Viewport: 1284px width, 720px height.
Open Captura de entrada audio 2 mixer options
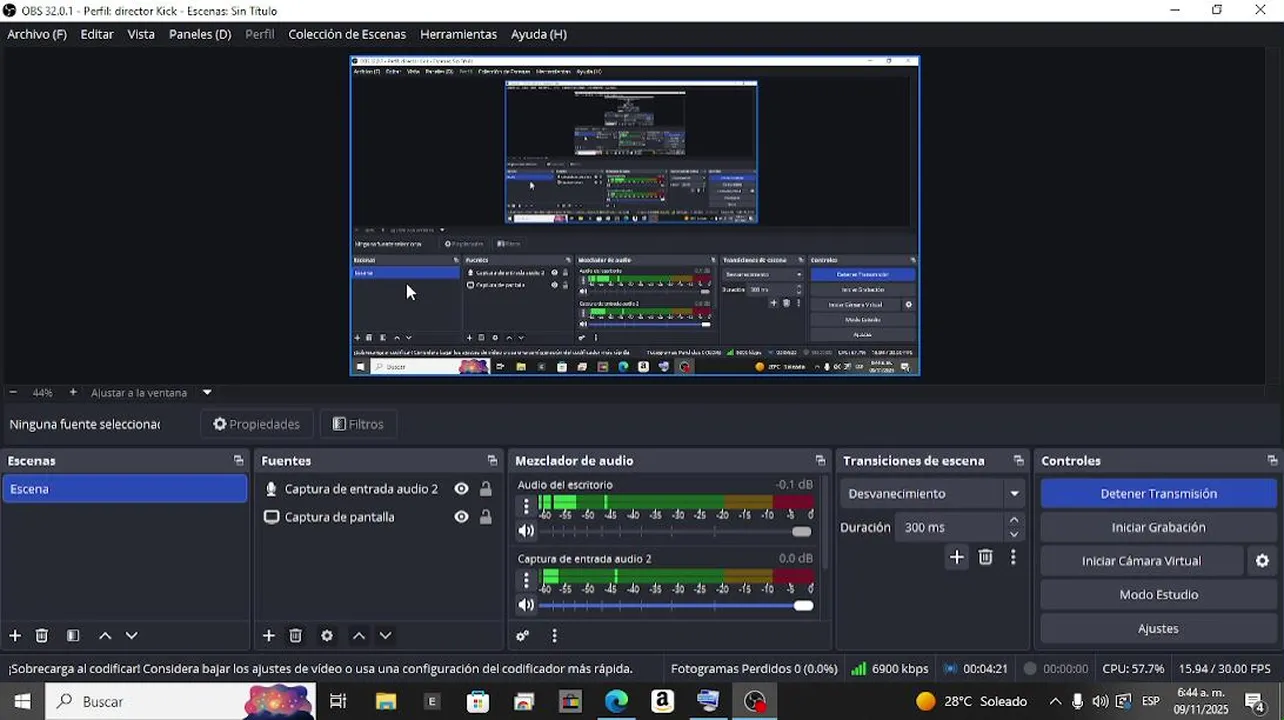(527, 580)
